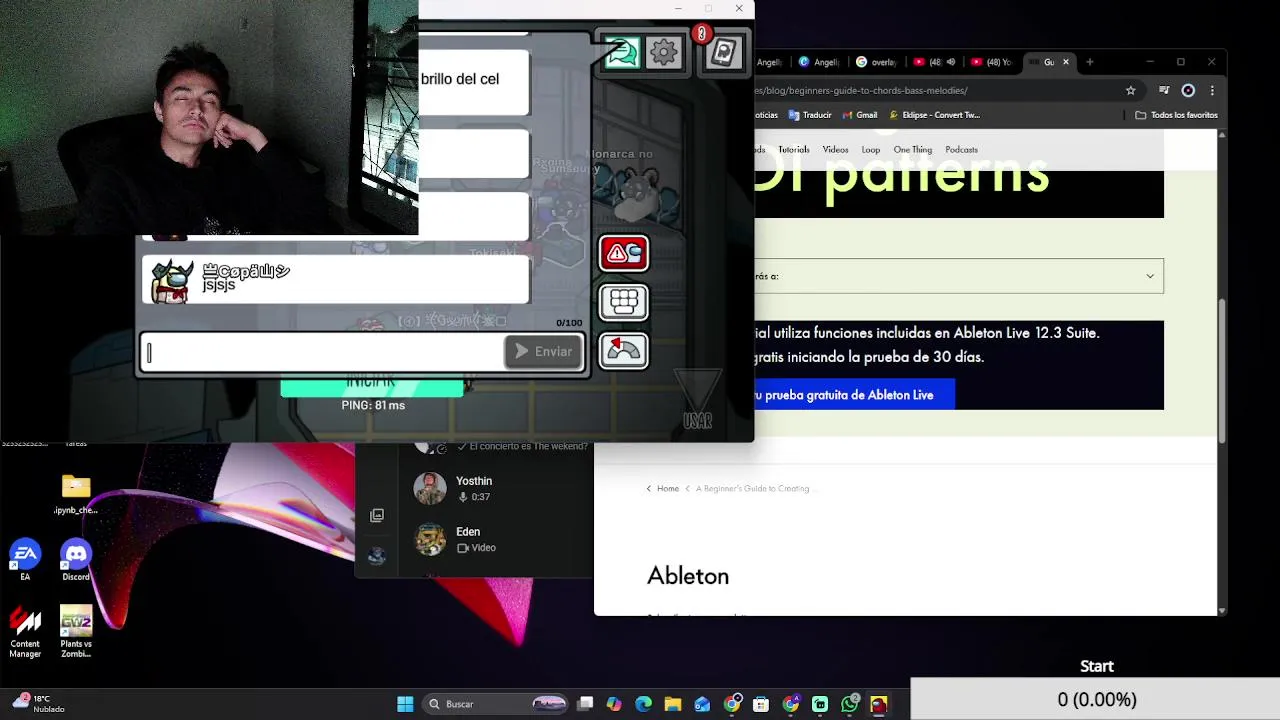Open Chrome three-dot menu

(x=1212, y=90)
